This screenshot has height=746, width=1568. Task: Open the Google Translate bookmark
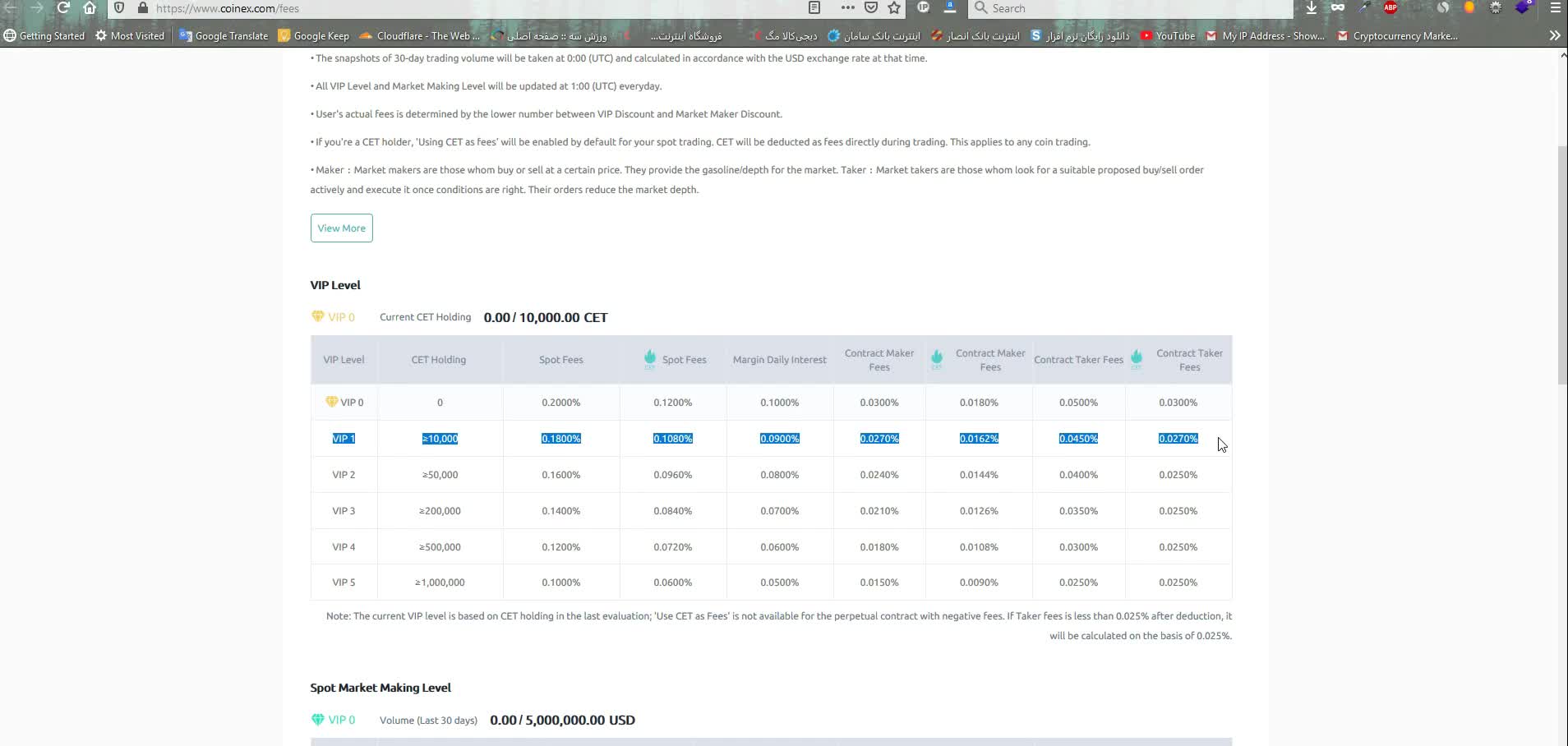pyautogui.click(x=224, y=36)
